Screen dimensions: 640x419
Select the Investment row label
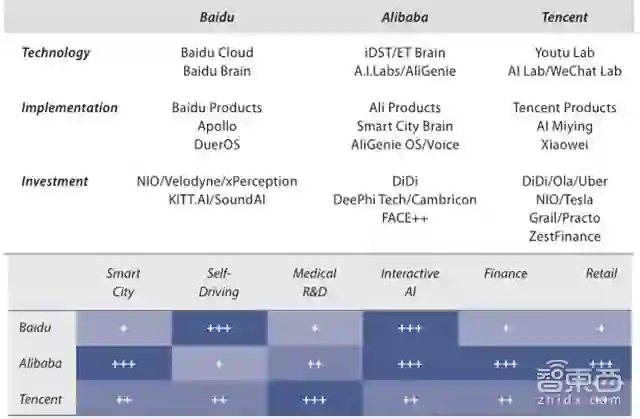(55, 181)
